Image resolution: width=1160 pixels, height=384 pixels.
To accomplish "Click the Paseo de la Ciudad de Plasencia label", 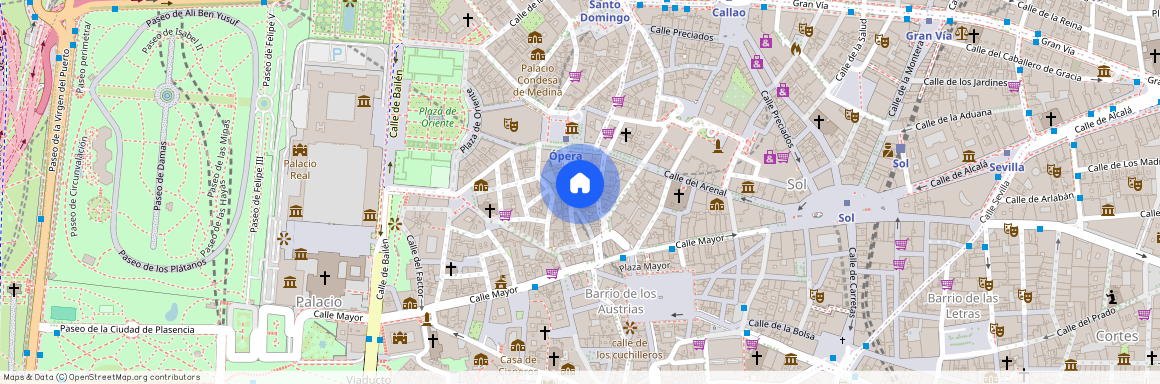I will [x=127, y=329].
